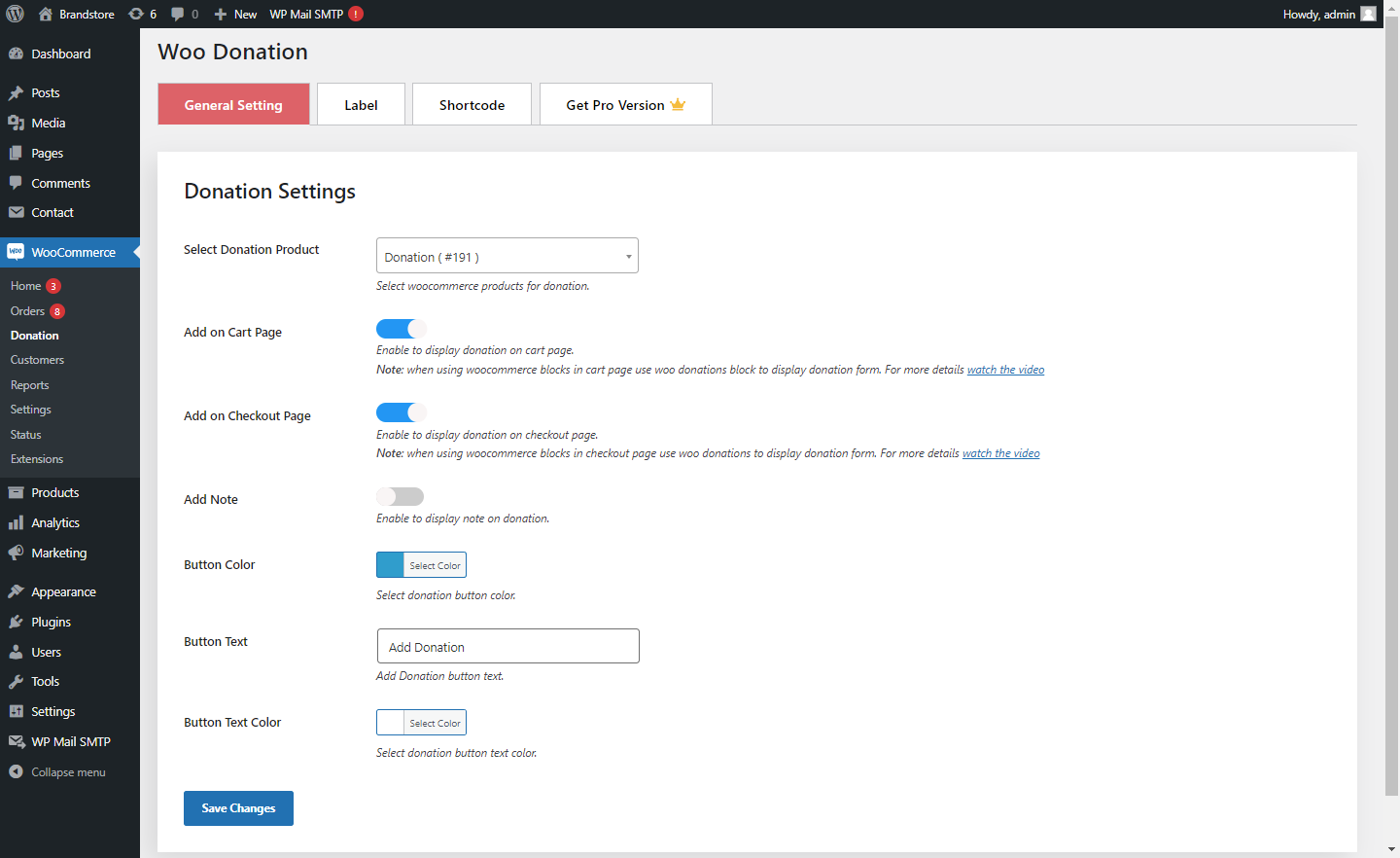
Task: Open Marketing megaphone icon
Action: pos(16,553)
